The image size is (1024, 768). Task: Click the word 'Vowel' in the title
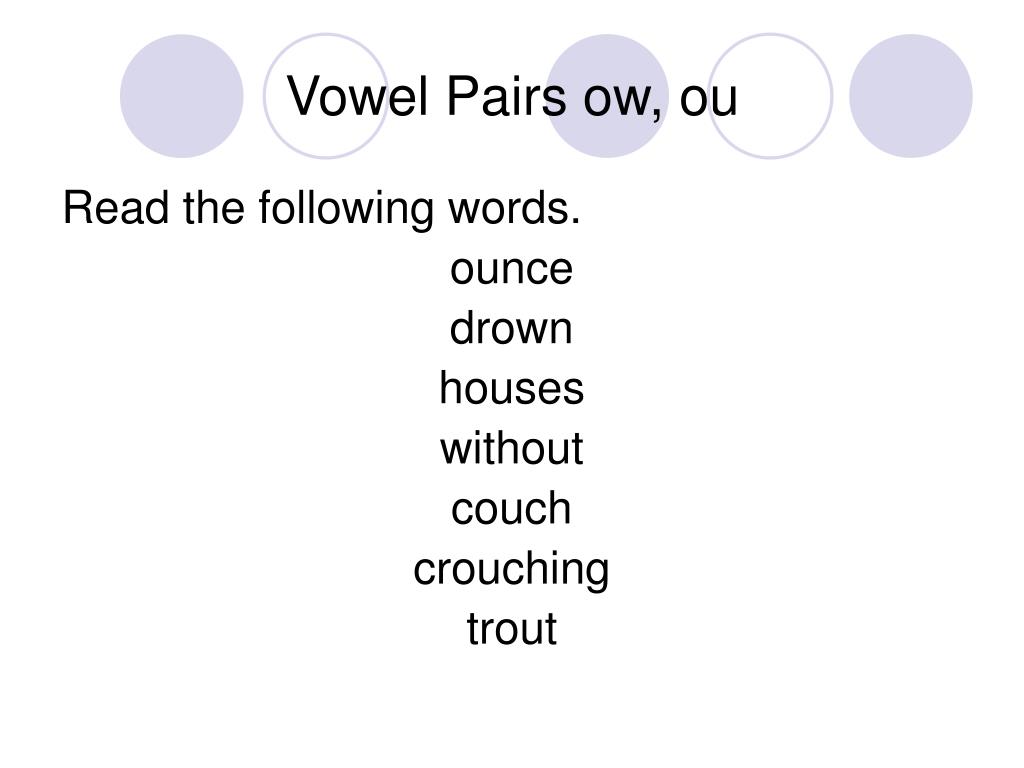tap(357, 97)
